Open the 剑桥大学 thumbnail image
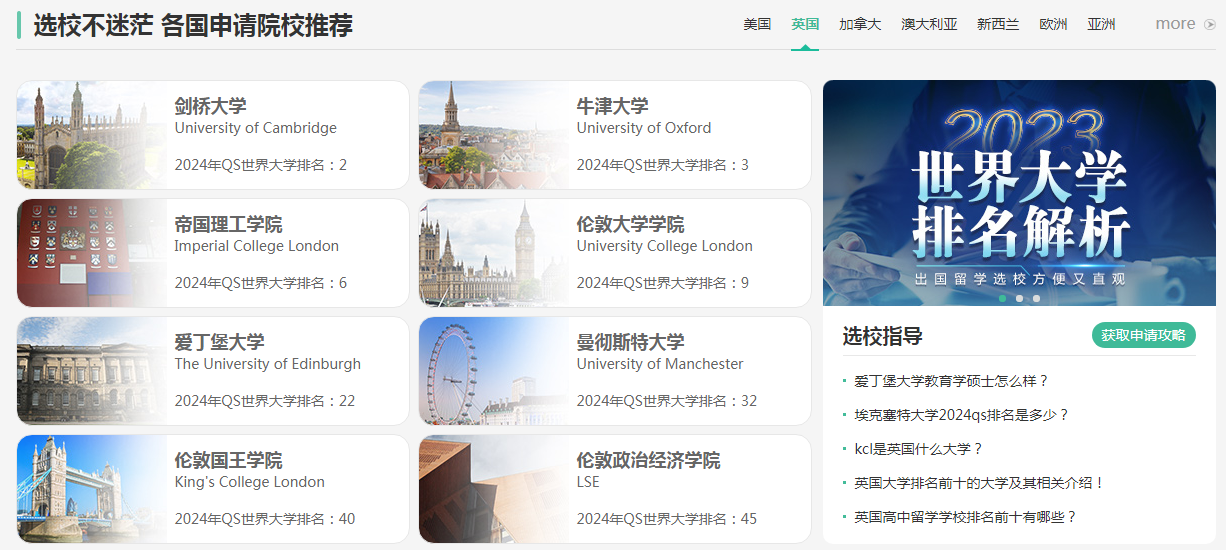1226x550 pixels. (x=92, y=135)
